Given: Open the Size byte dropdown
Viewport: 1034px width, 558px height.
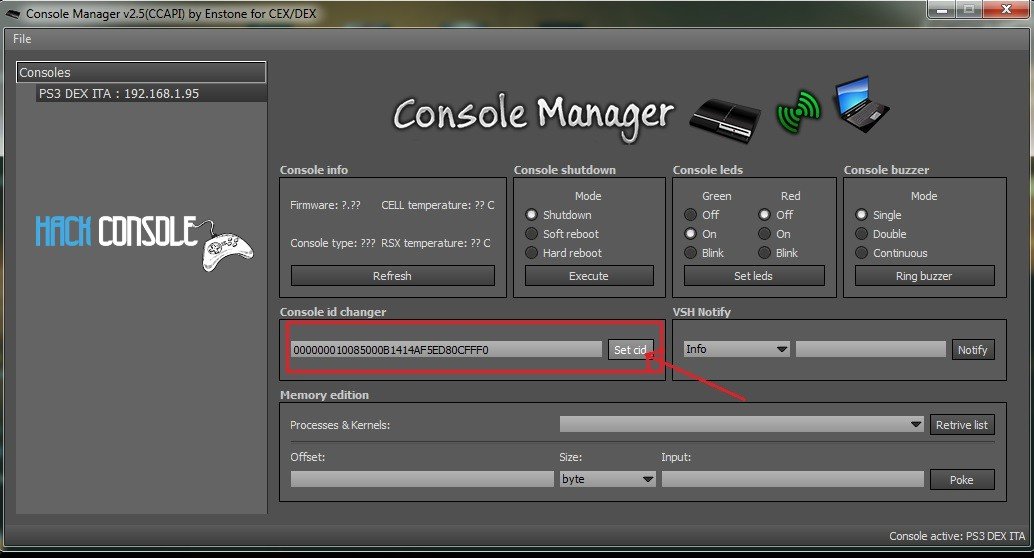Looking at the screenshot, I should (x=607, y=479).
